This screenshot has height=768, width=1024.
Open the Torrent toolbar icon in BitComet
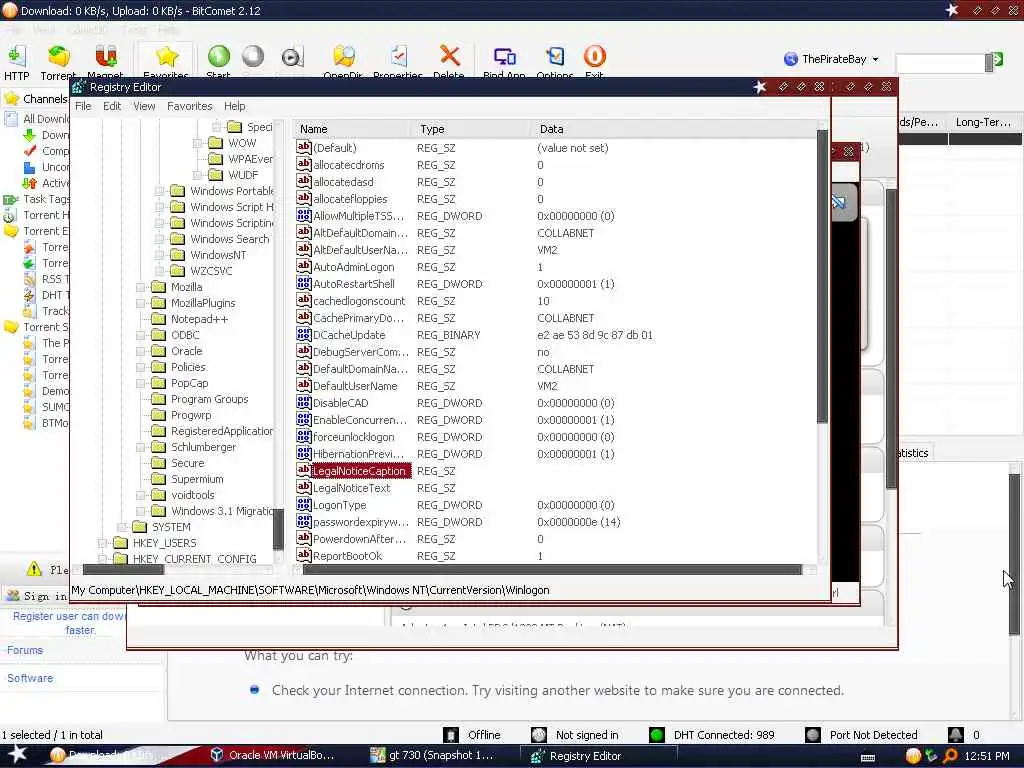click(58, 57)
